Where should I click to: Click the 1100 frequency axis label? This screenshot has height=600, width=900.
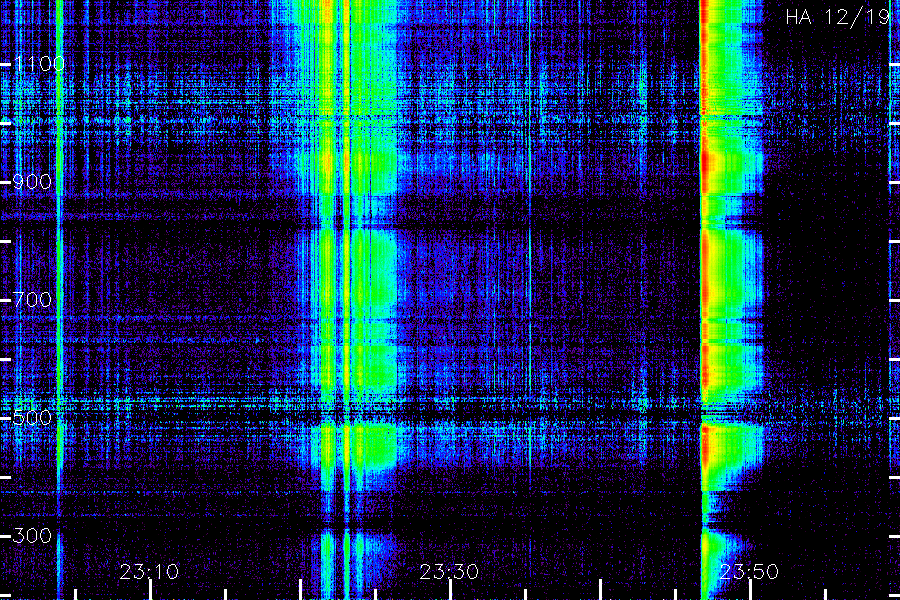tap(39, 64)
